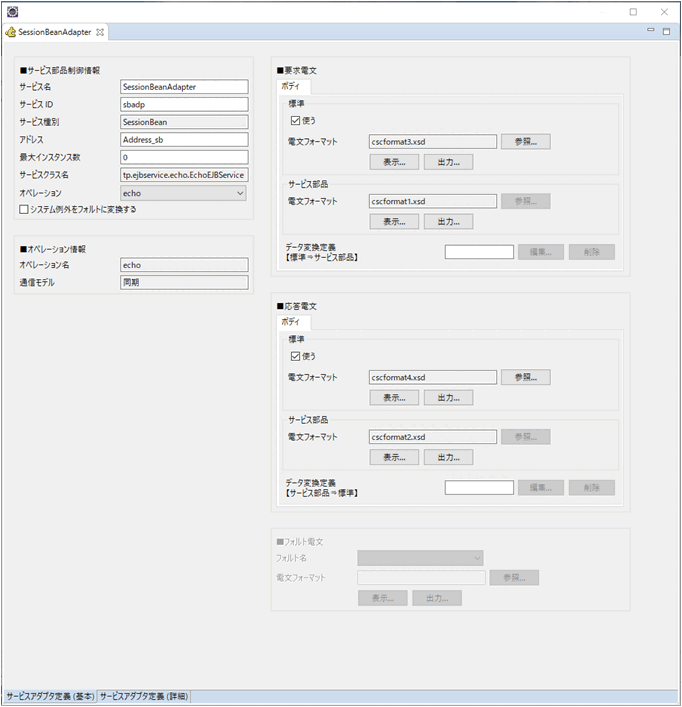Enable システム例外をフォルトに変換する checkbox
The height and width of the screenshot is (707, 682).
25,209
